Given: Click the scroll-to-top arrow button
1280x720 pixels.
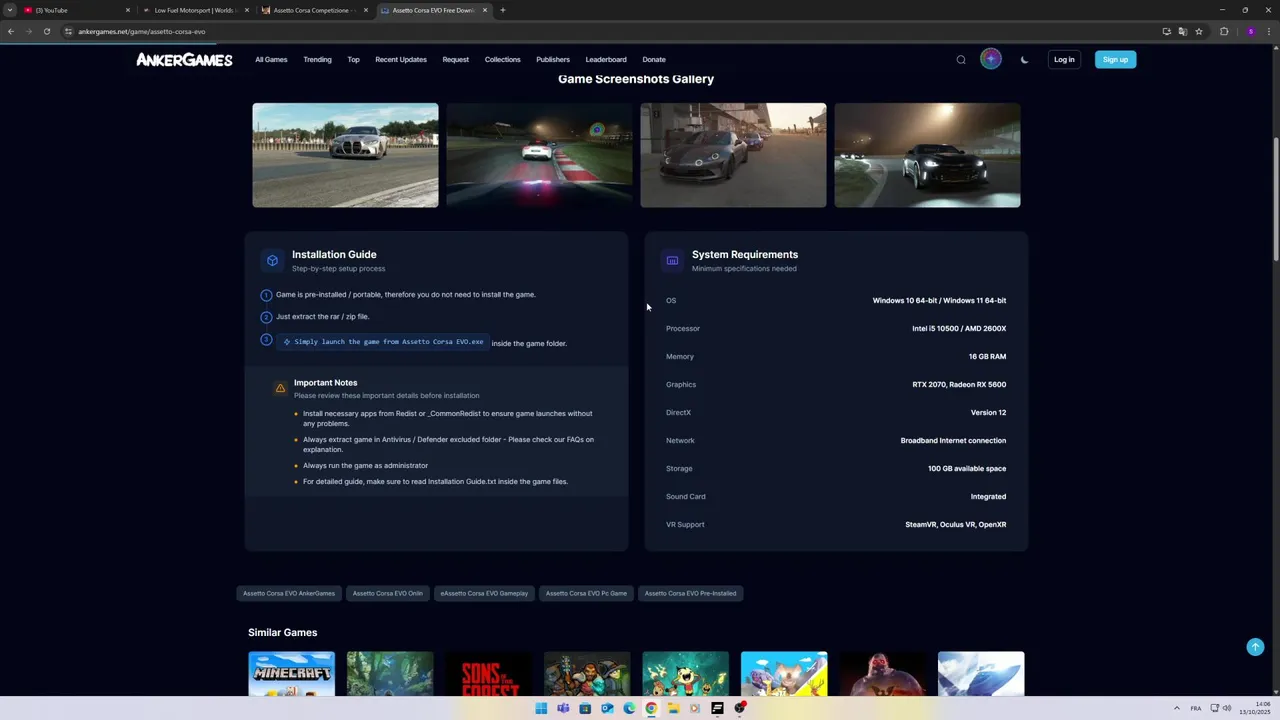Looking at the screenshot, I should (1255, 647).
